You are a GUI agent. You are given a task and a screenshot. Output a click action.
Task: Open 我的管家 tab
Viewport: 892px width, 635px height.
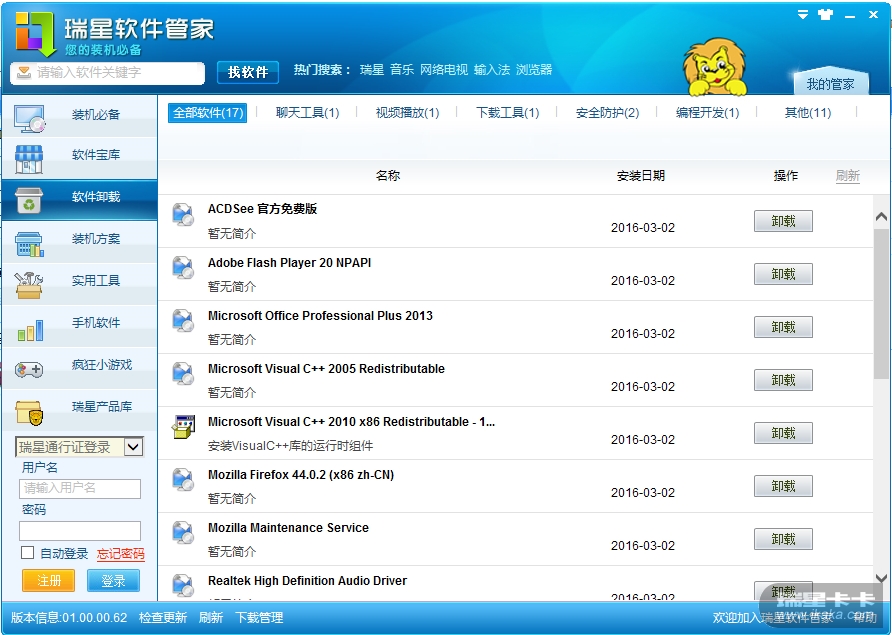click(x=831, y=84)
